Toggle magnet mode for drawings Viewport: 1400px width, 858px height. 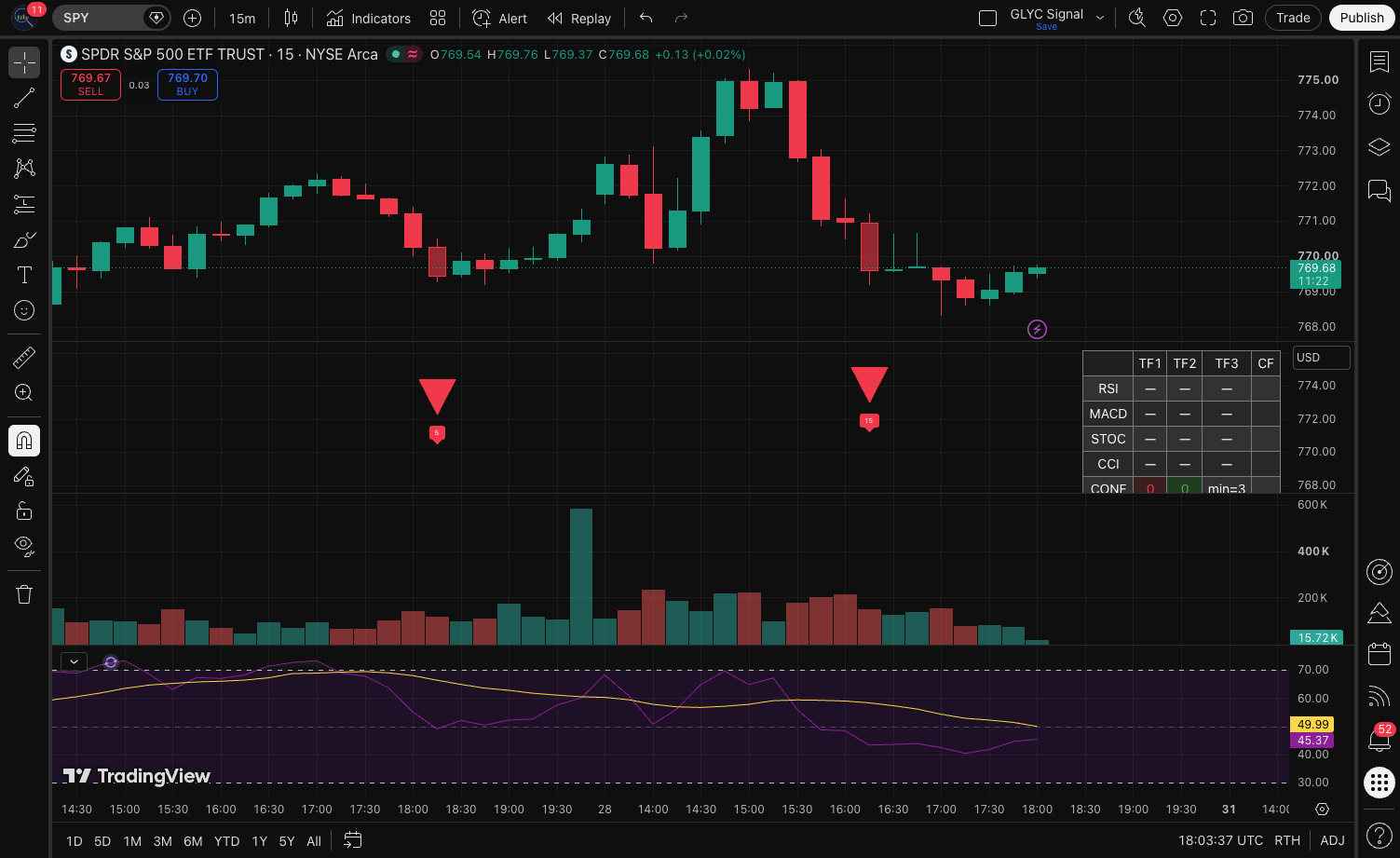point(24,440)
